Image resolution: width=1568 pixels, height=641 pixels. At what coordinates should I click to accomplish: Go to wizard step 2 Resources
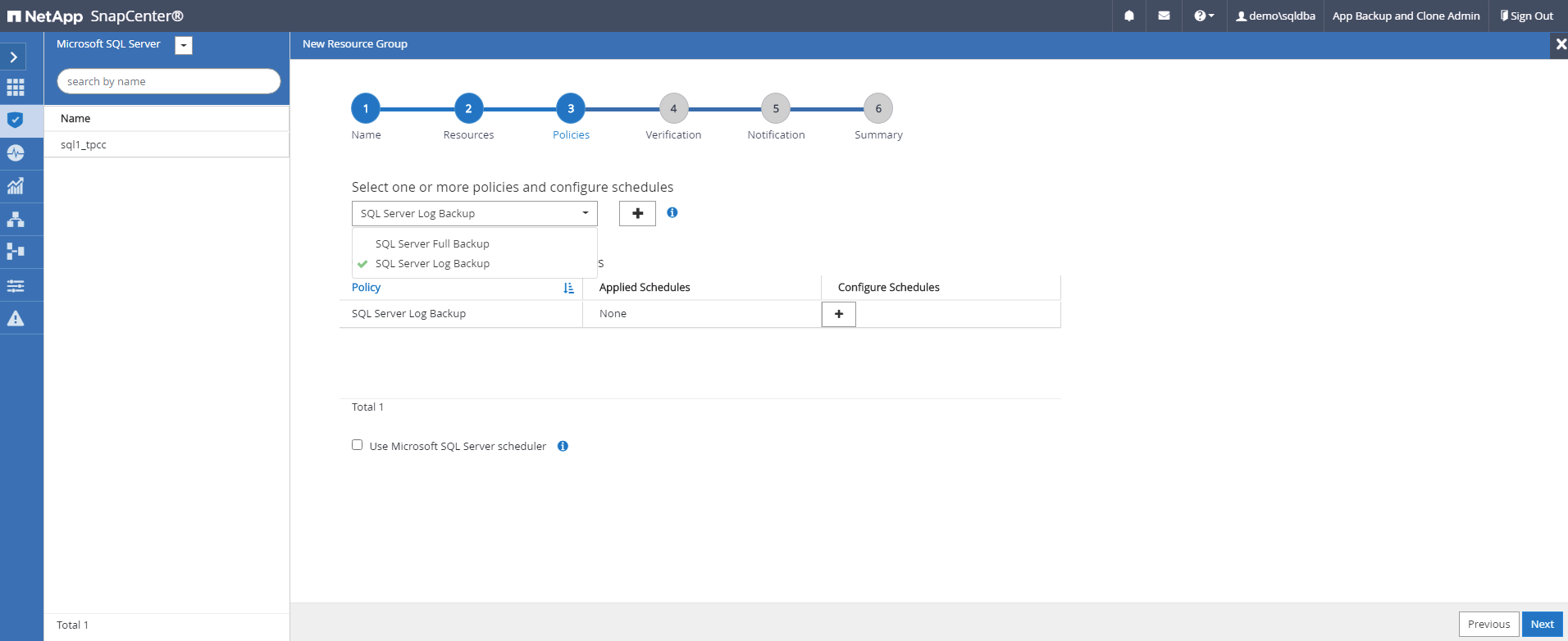point(468,108)
